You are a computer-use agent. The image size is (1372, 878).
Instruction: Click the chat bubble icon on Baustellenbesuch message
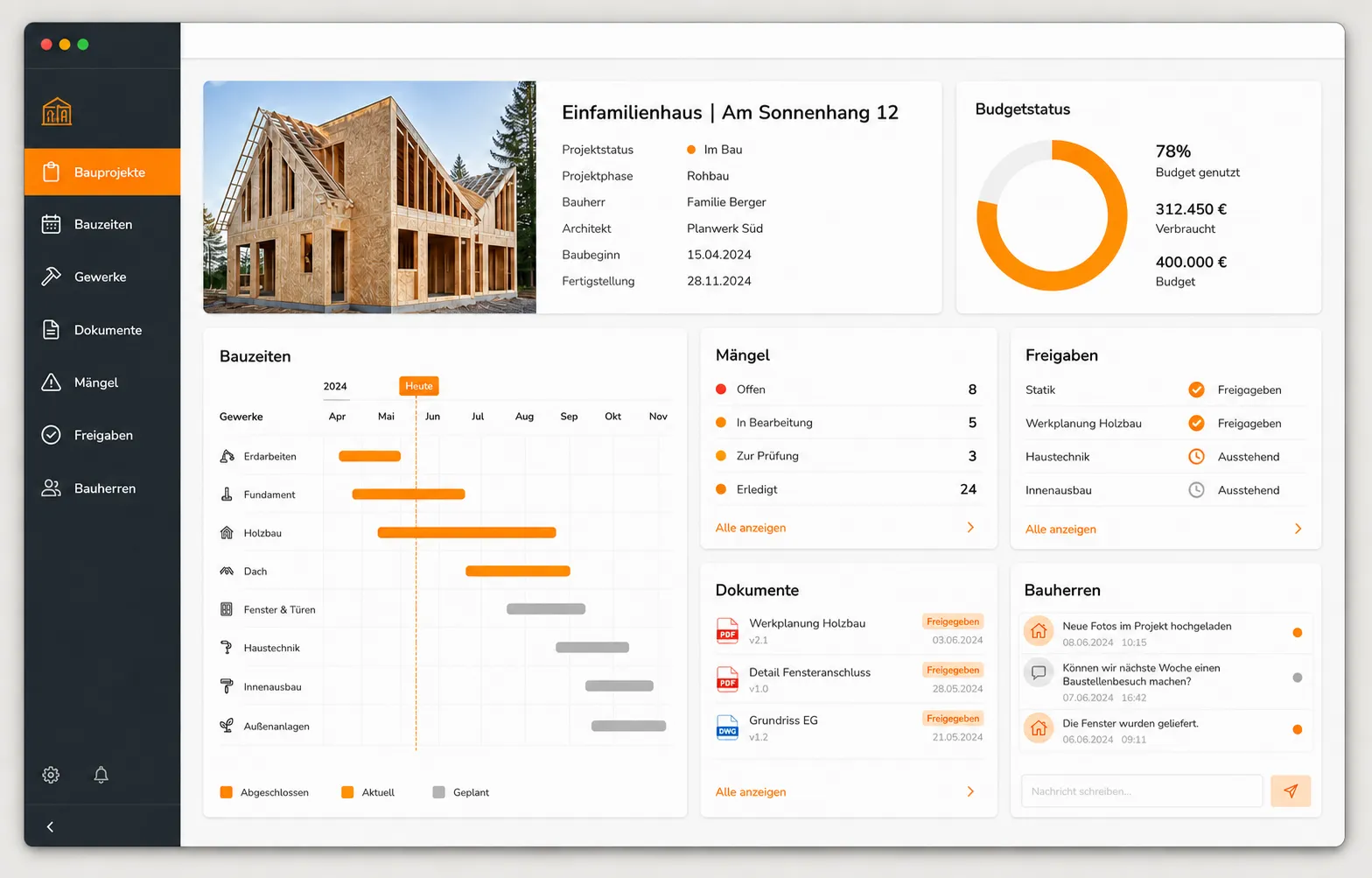pyautogui.click(x=1039, y=672)
